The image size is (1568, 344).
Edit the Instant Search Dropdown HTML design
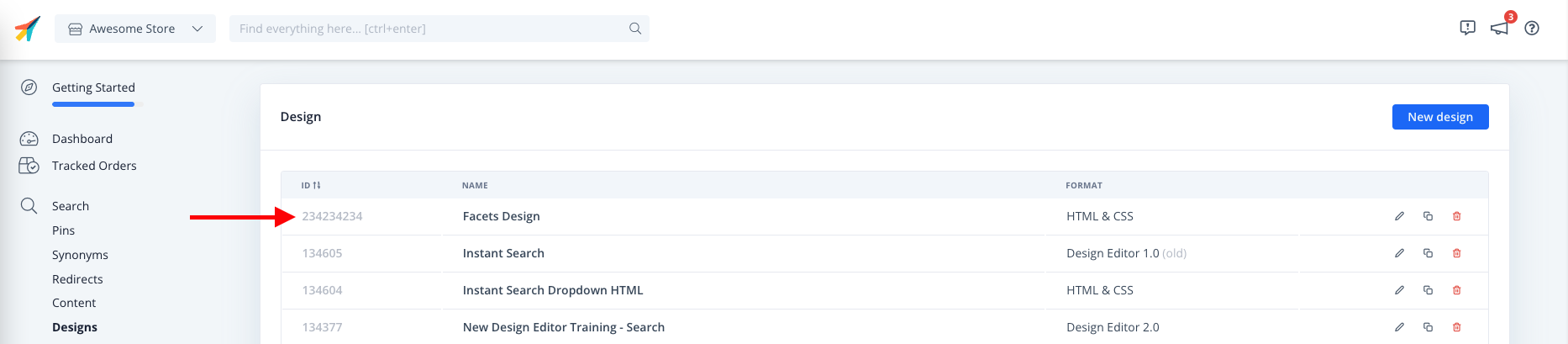[1399, 290]
